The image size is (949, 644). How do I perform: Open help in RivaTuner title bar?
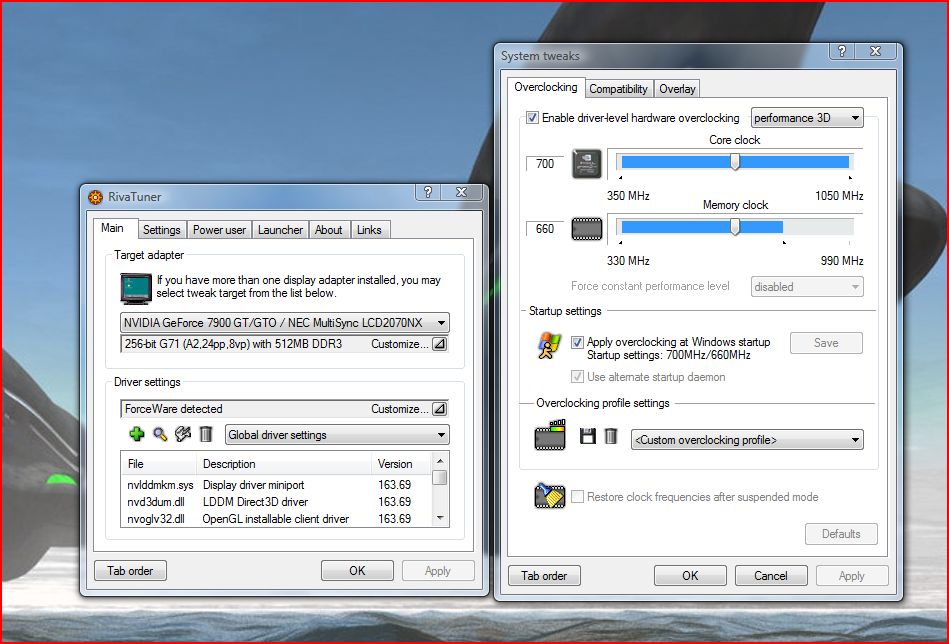(x=428, y=192)
